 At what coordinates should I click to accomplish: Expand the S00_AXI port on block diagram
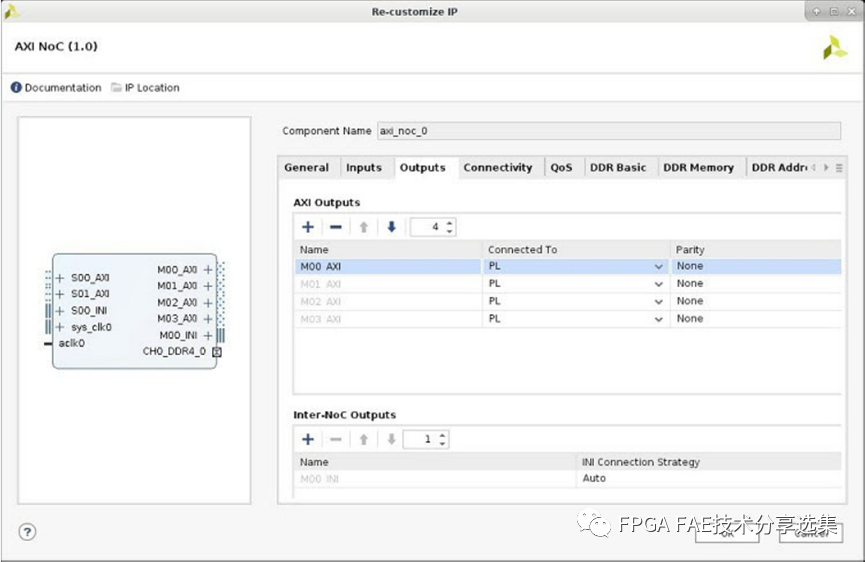coord(60,277)
